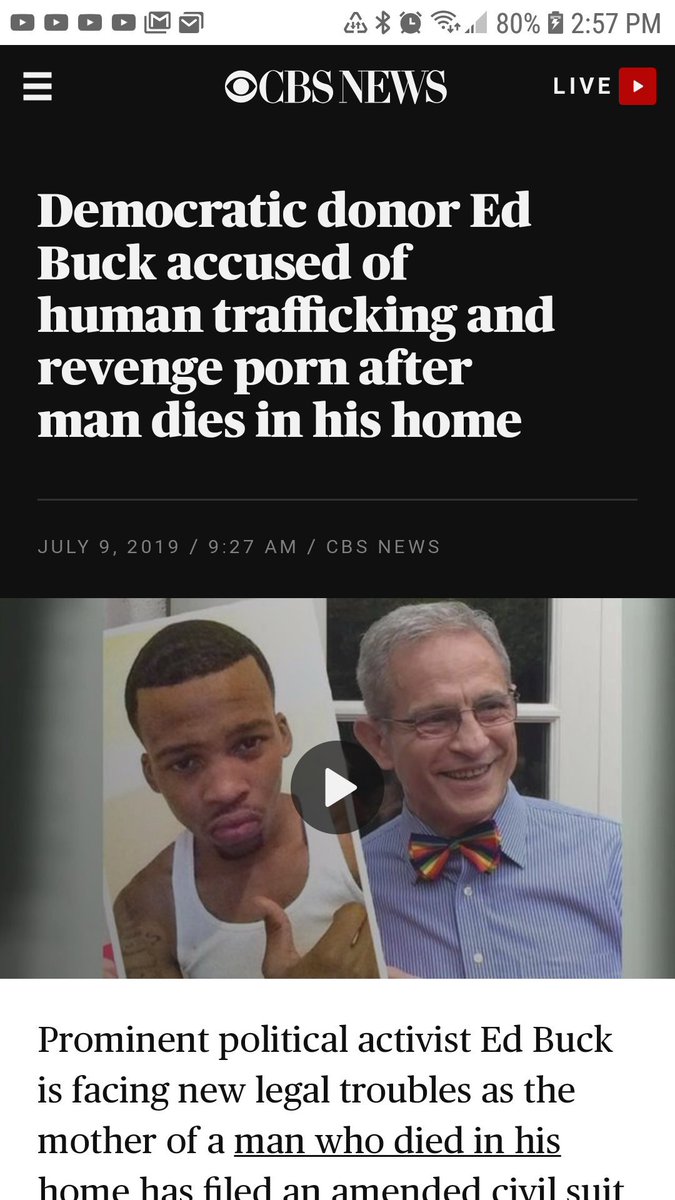The image size is (675, 1200).
Task: Play the Ed Buck video
Action: pos(338,788)
